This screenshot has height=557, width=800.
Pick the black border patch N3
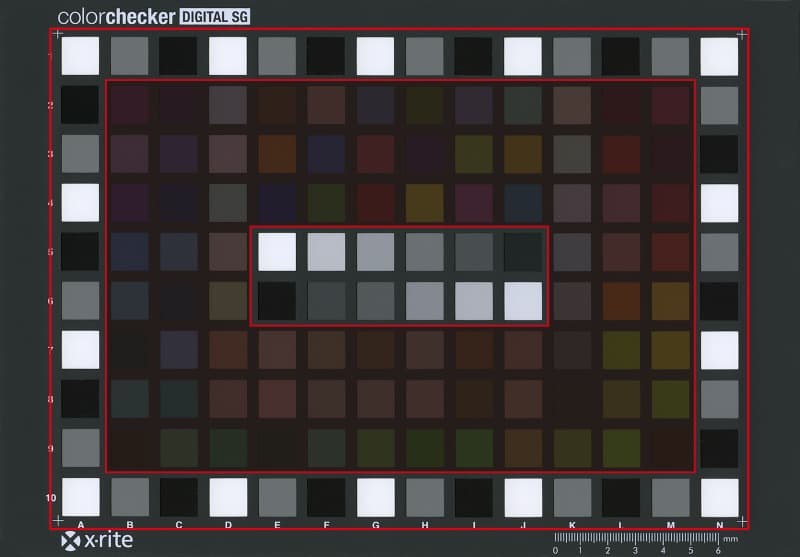pos(719,154)
